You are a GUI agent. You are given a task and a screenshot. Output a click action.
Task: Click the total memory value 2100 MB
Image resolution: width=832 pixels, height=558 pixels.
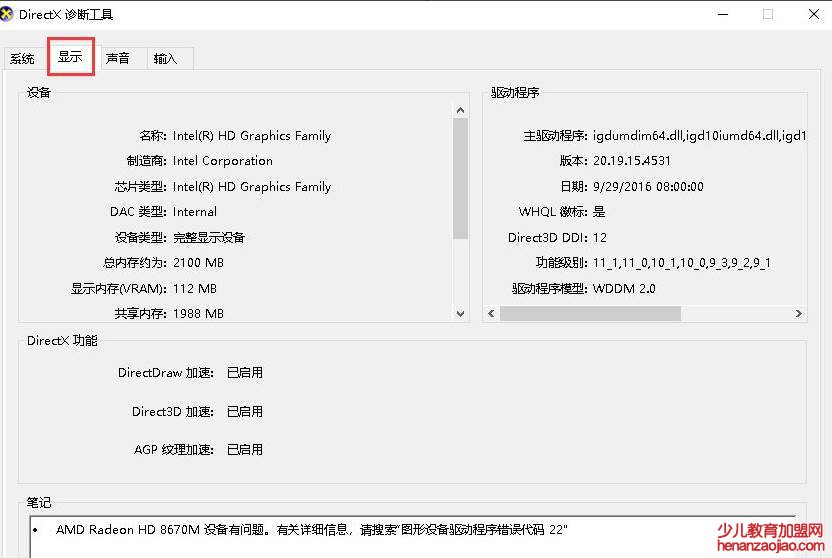tap(198, 263)
